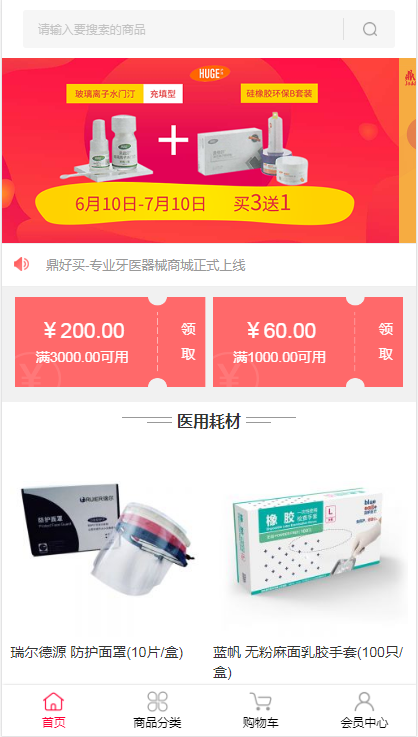
Task: Open the 会员中心 member profile icon
Action: pos(364,701)
